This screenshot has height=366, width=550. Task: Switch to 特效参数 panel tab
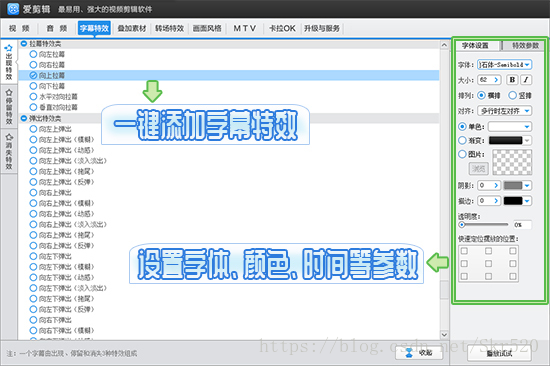point(525,45)
